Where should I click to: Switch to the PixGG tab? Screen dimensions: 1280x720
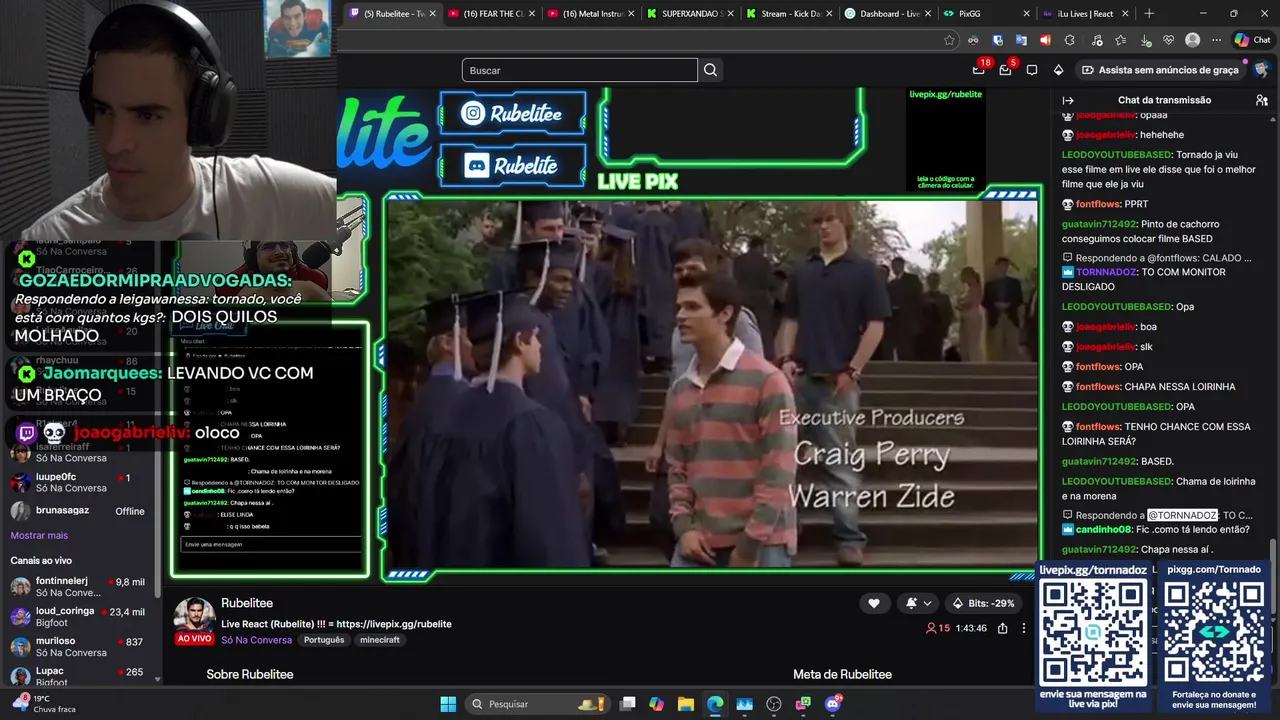[x=986, y=13]
